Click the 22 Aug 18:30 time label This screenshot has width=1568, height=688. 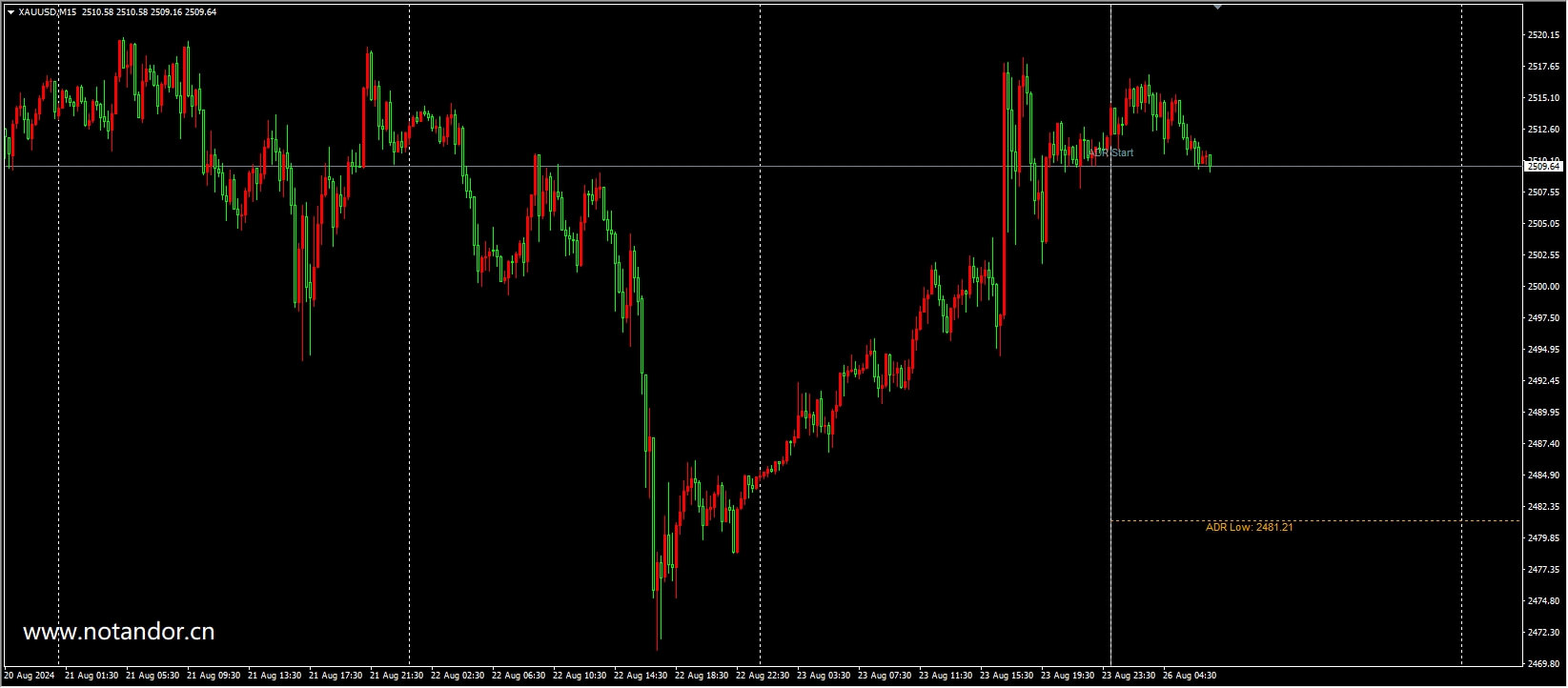702,676
